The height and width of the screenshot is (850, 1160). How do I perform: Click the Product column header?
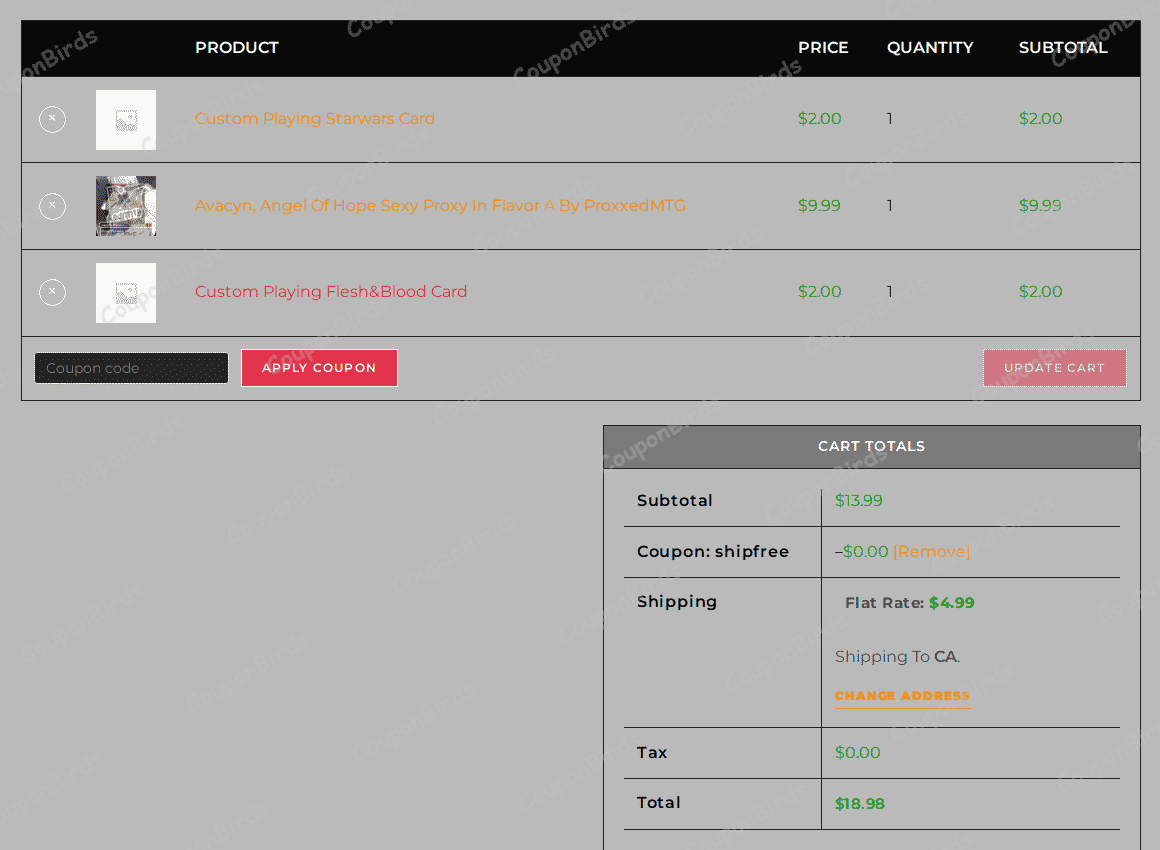point(237,48)
